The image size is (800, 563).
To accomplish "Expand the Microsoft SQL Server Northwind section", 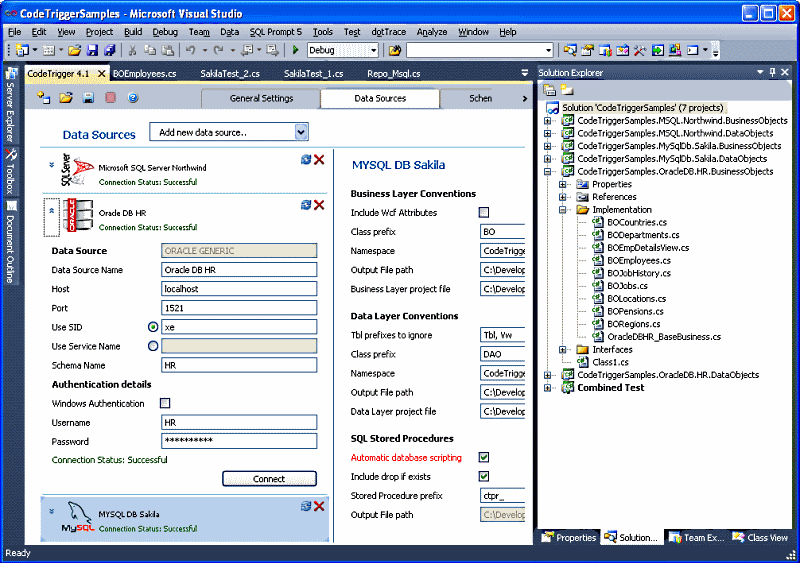I will (51, 163).
